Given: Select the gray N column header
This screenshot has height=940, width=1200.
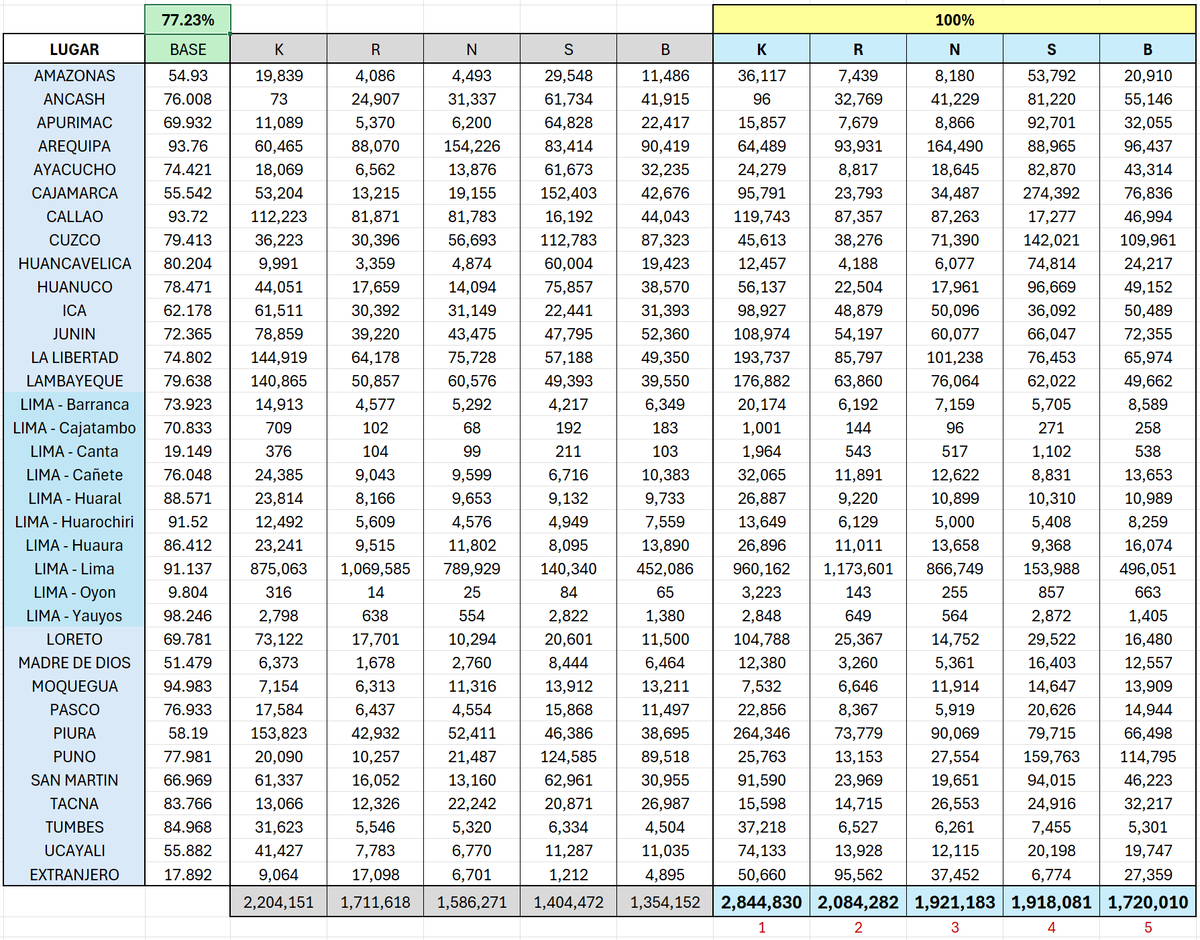Looking at the screenshot, I should (x=471, y=49).
